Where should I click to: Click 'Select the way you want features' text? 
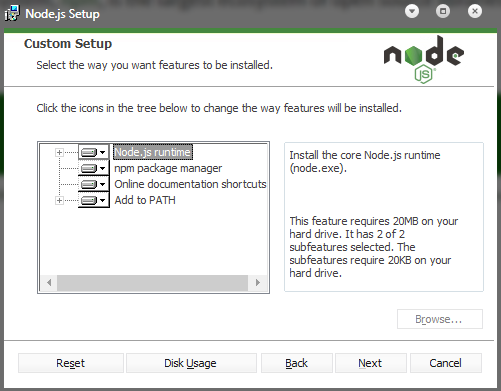(155, 65)
